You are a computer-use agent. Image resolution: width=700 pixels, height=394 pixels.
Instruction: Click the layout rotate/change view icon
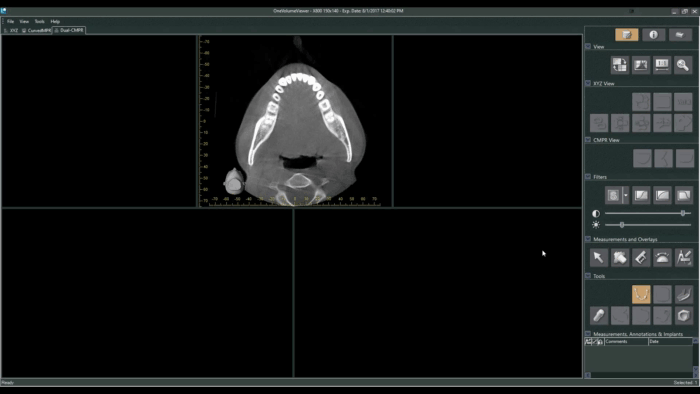(x=620, y=65)
